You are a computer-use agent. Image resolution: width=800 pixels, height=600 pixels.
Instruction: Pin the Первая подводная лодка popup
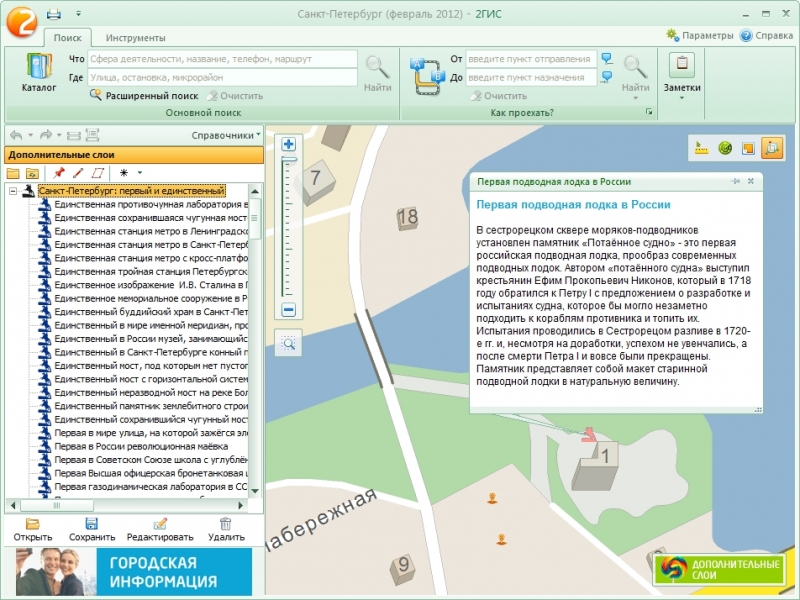click(x=735, y=181)
